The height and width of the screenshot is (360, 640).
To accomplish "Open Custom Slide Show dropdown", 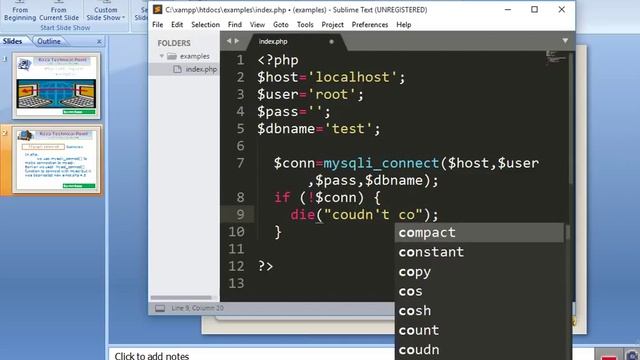I will point(105,11).
